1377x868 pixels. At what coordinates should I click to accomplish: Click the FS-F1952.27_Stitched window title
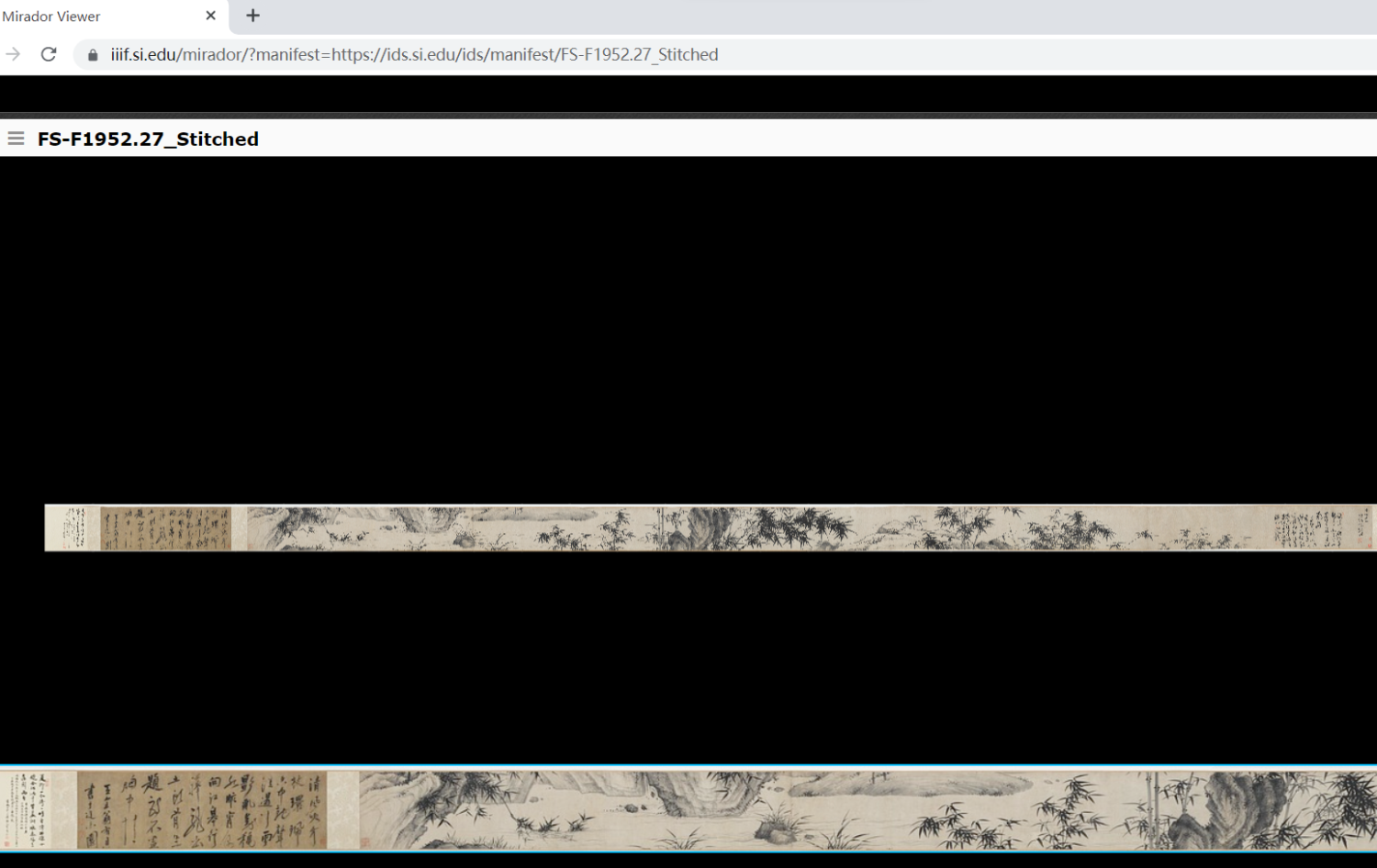coord(148,139)
